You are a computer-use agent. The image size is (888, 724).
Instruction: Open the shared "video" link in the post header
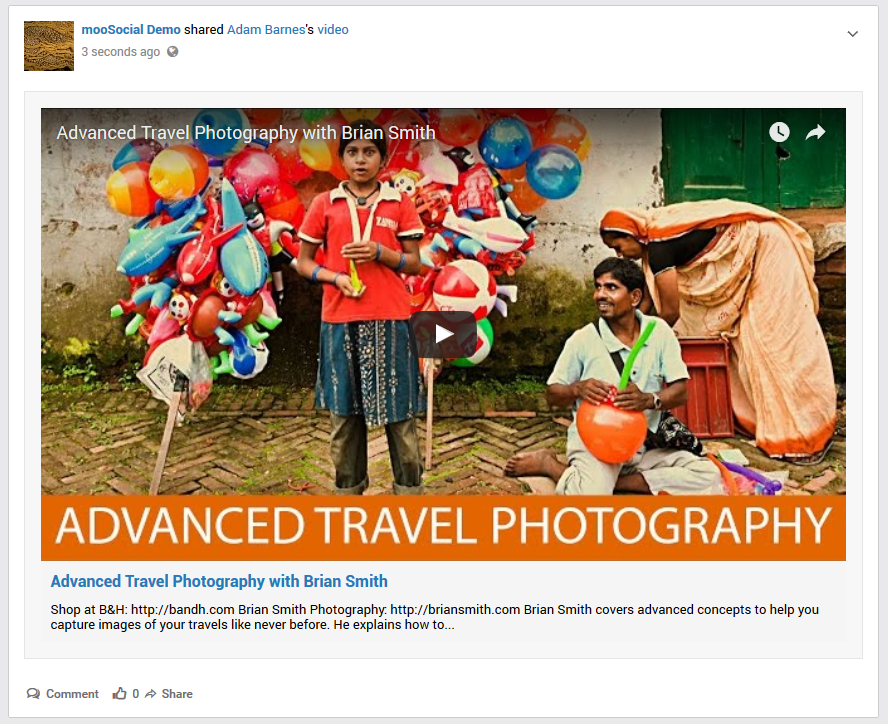point(333,30)
